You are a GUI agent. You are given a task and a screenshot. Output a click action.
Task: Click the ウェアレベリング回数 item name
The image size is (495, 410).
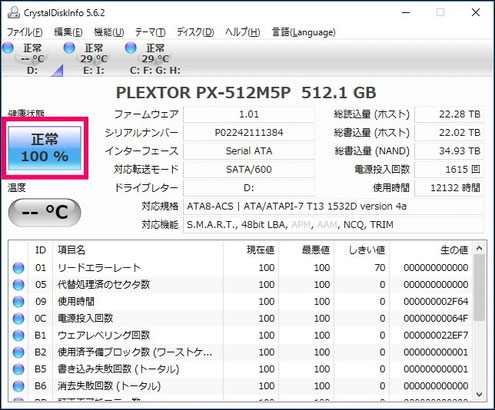104,335
